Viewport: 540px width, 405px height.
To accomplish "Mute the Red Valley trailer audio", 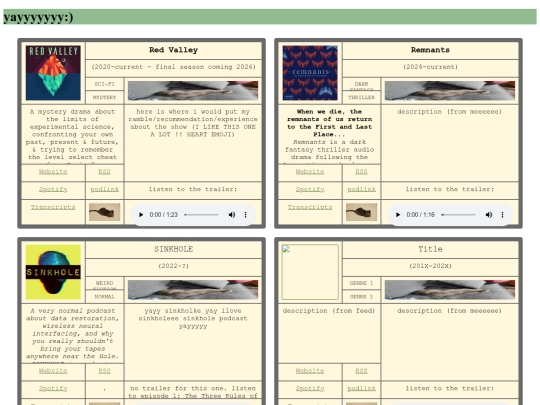I will tap(232, 215).
